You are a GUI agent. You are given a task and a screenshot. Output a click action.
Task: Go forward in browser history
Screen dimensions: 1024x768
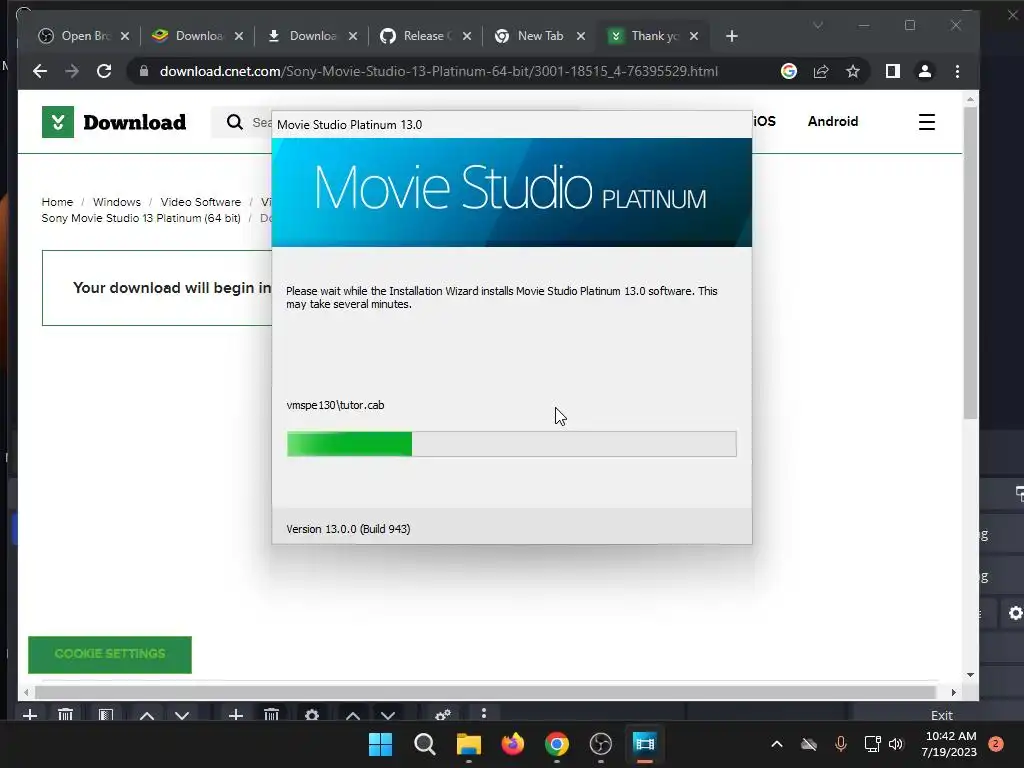pyautogui.click(x=72, y=71)
